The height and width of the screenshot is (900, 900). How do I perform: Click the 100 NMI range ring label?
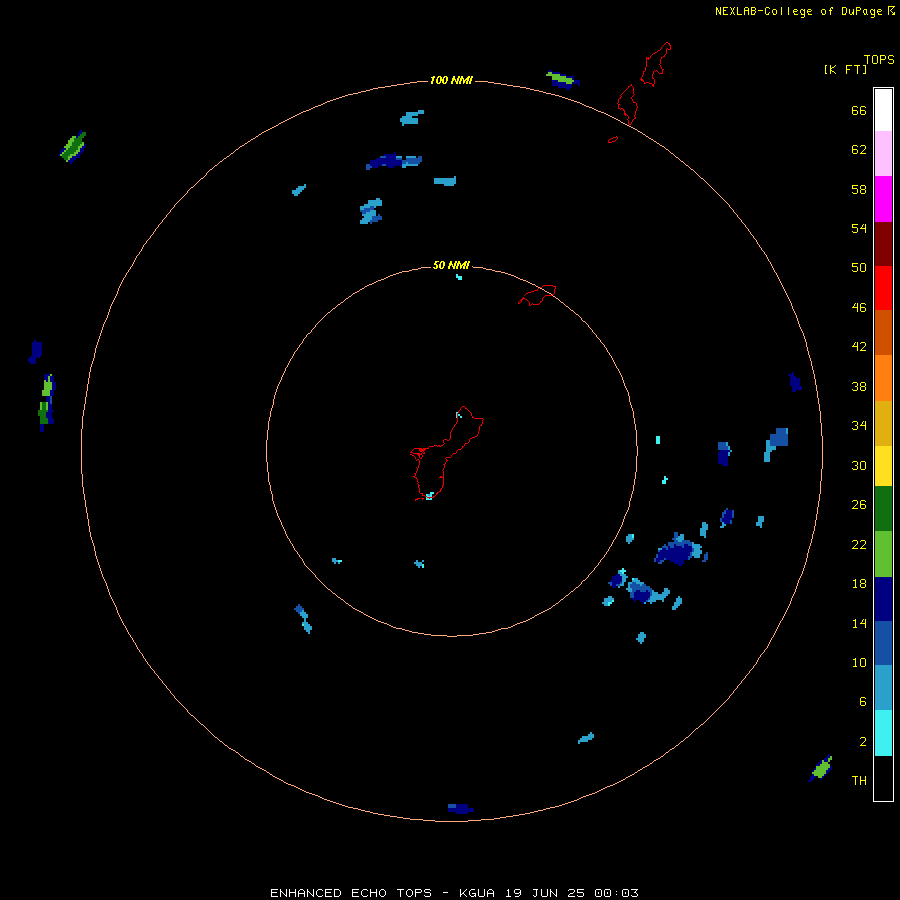point(451,80)
